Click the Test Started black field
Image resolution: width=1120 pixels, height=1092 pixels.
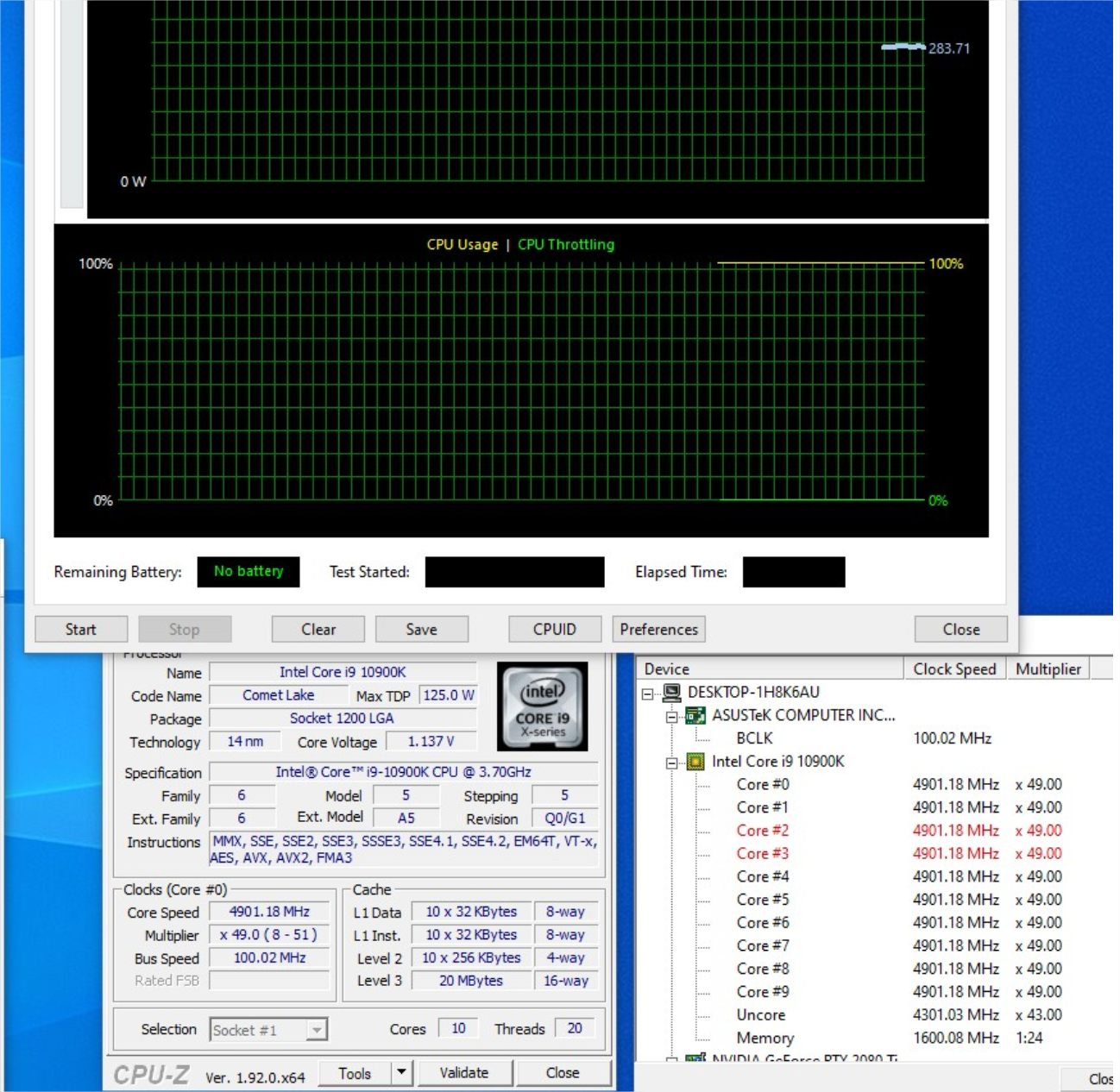(x=515, y=572)
